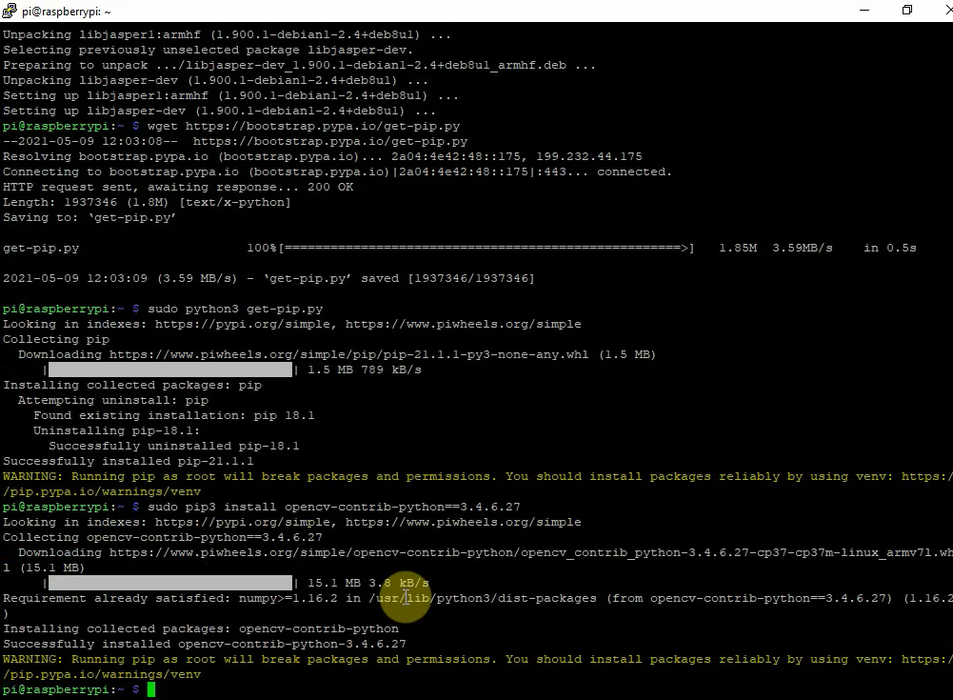Viewport: 953px width, 700px height.
Task: Click 'Selecting previously unselected package libjasper-dev.'
Action: point(208,50)
